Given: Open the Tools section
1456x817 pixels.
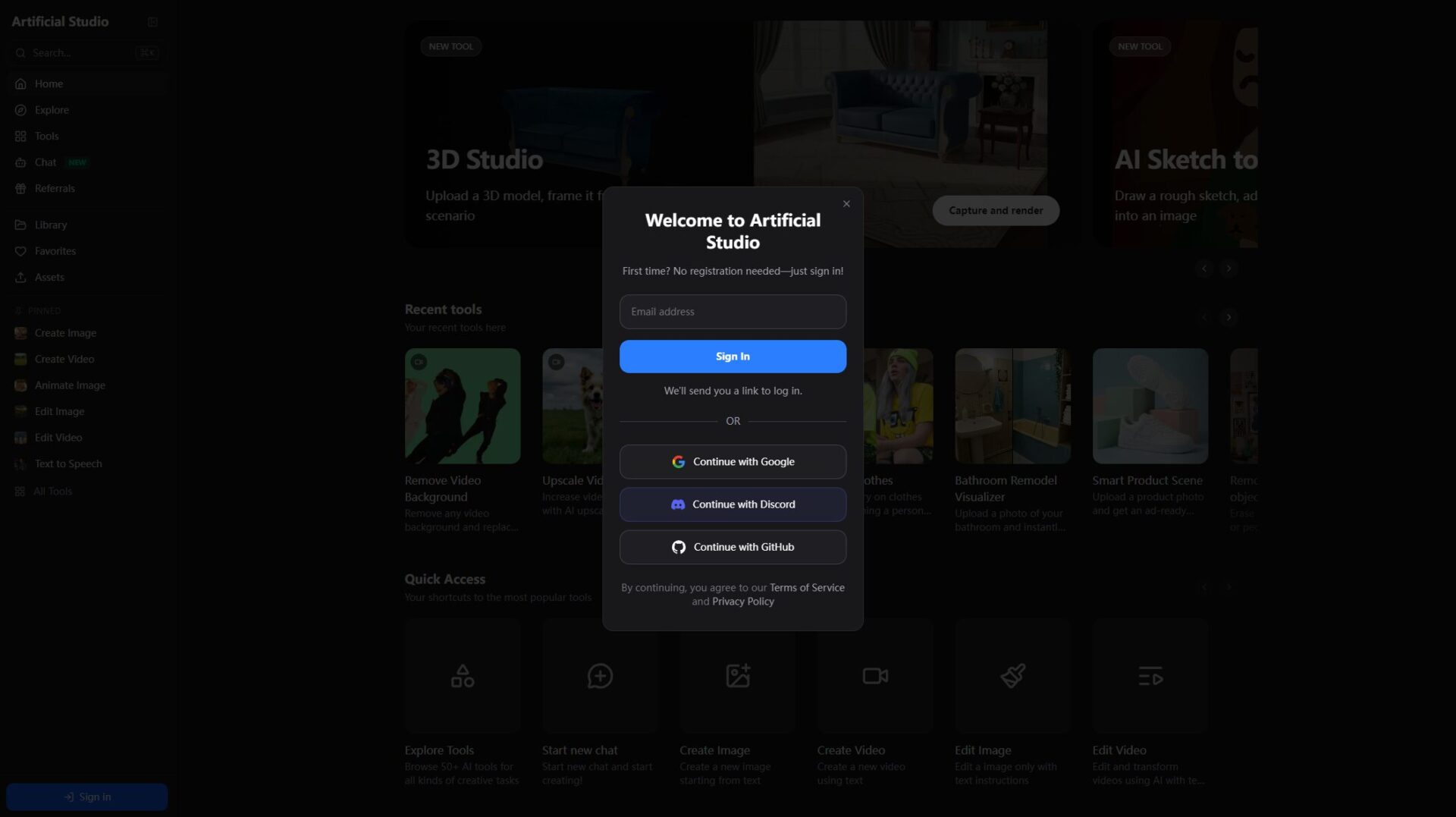Looking at the screenshot, I should (46, 136).
